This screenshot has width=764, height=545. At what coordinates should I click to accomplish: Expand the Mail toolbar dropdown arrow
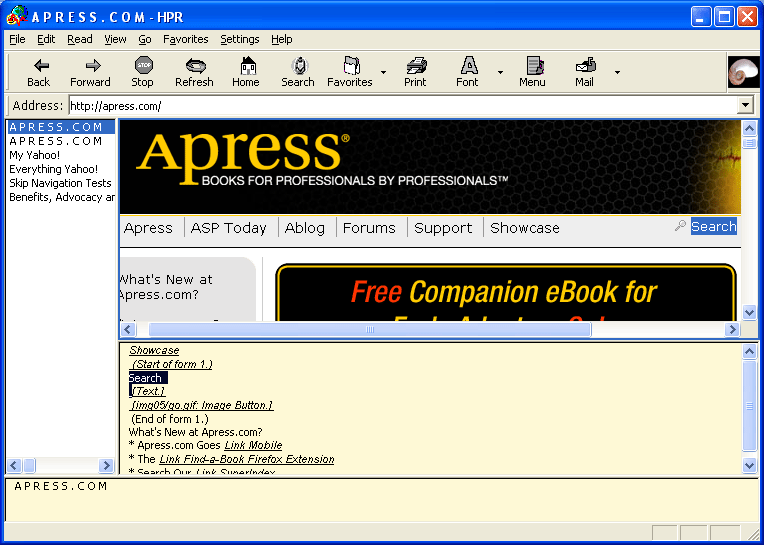pyautogui.click(x=617, y=72)
